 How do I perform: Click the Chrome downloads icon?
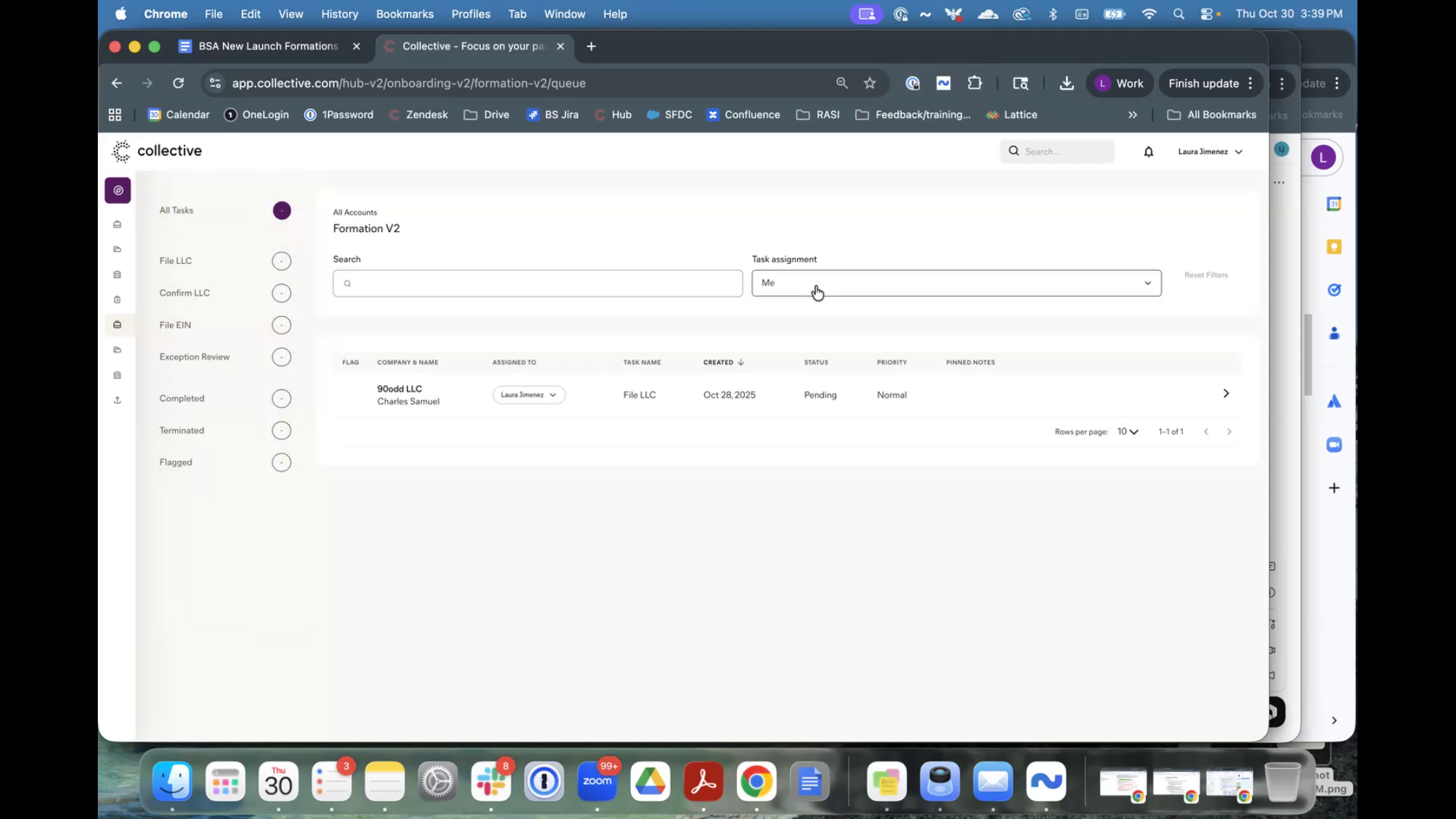[1066, 83]
